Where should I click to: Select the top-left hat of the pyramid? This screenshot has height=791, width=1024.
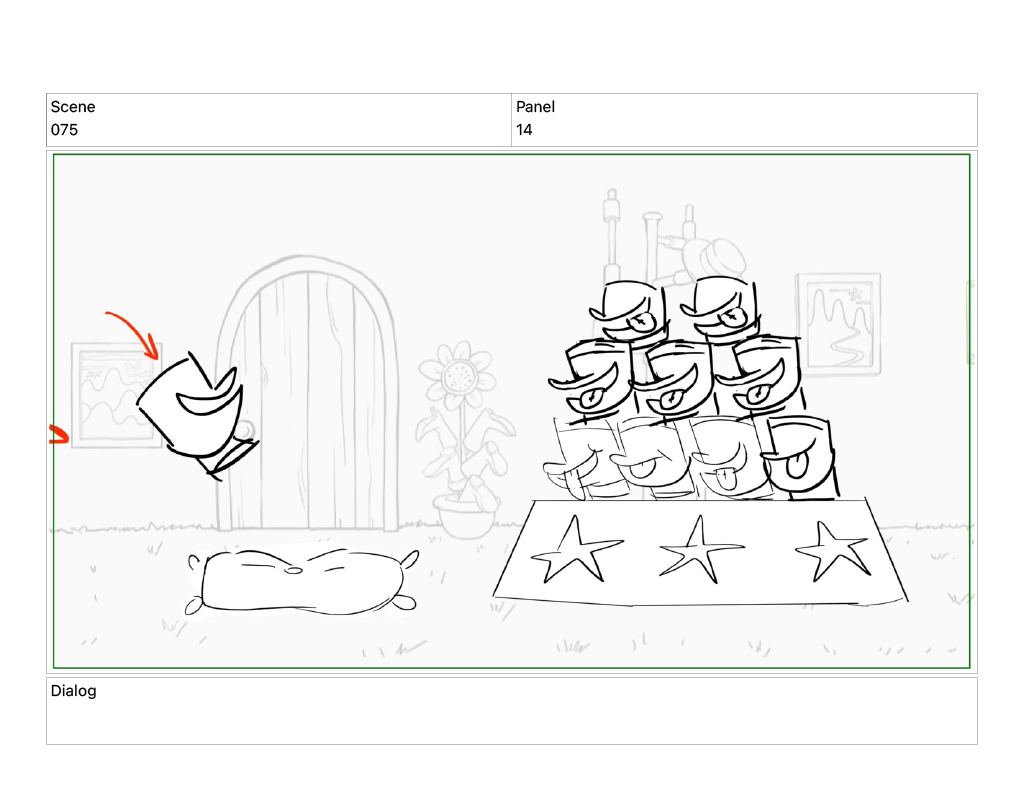pyautogui.click(x=628, y=311)
